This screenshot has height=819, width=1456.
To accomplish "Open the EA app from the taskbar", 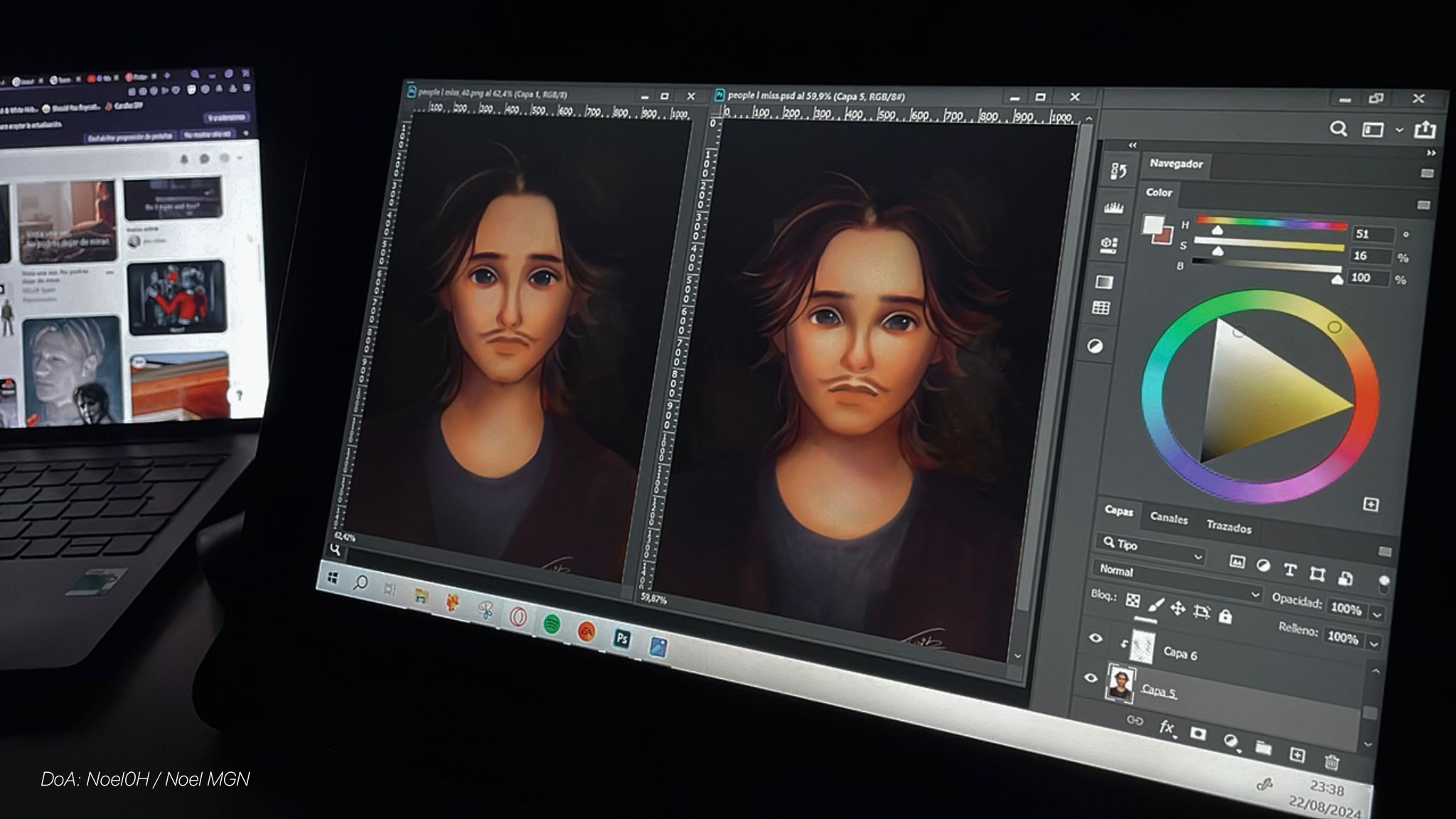I will pyautogui.click(x=586, y=631).
